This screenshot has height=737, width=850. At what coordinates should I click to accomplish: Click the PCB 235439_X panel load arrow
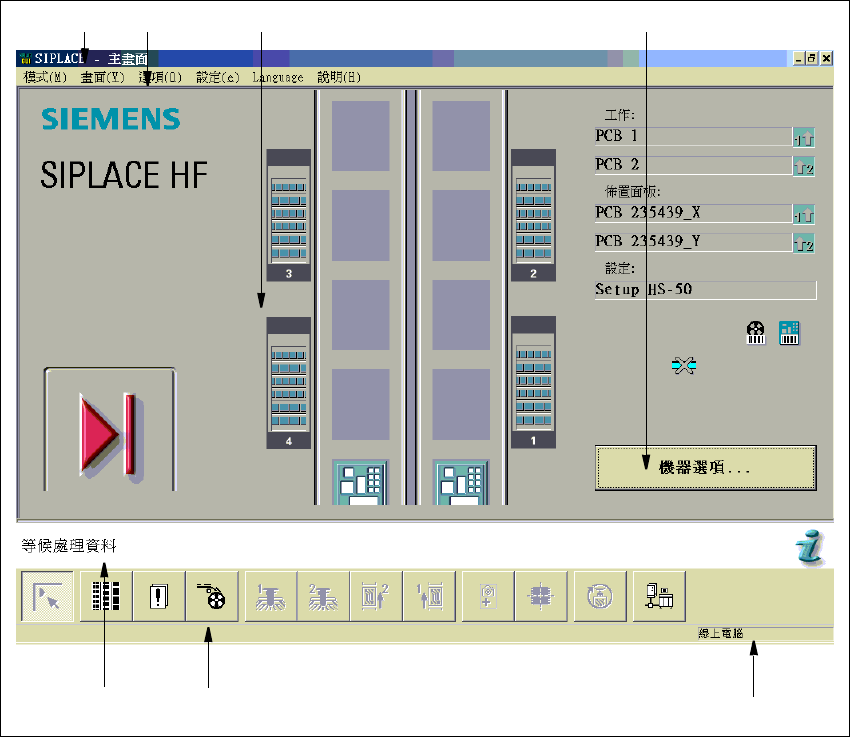[803, 215]
